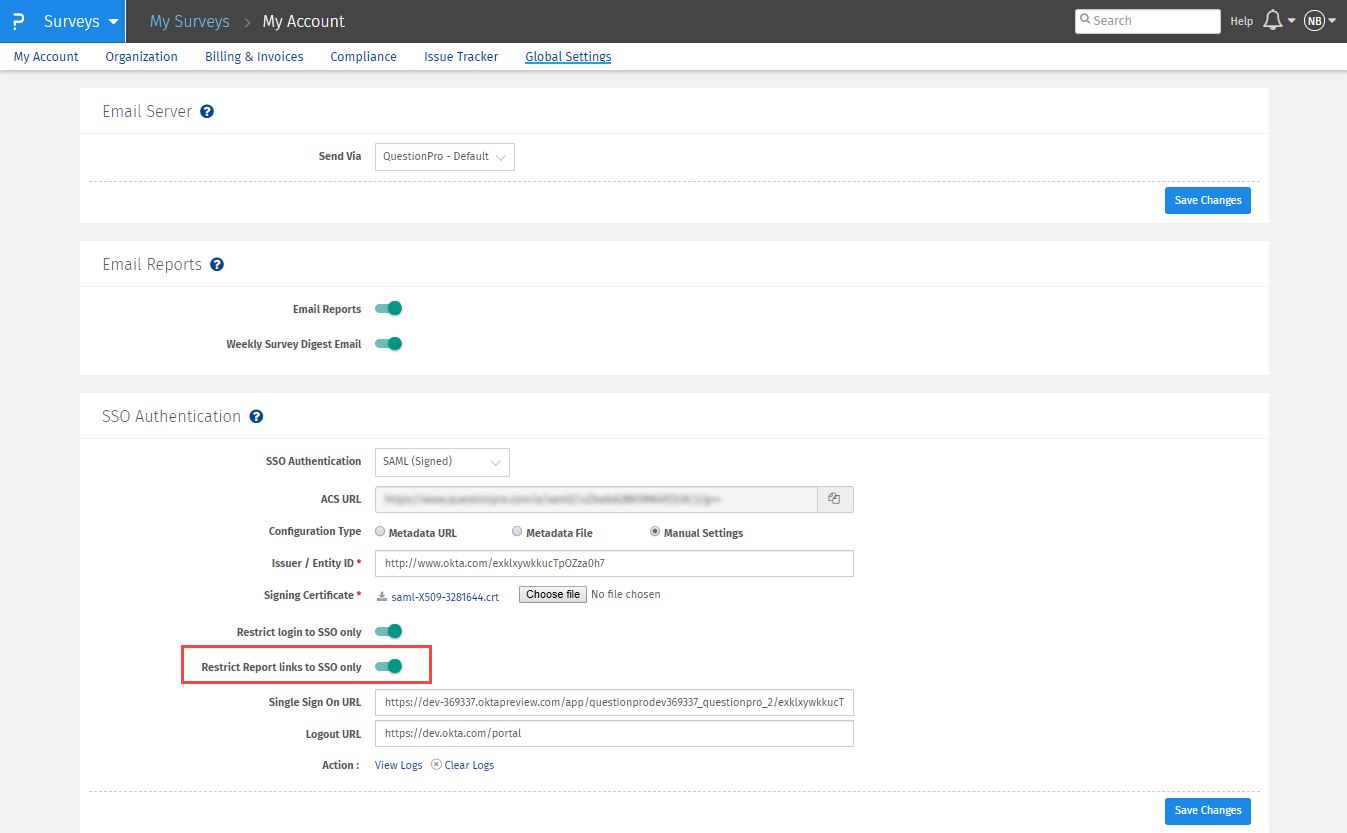Viewport: 1347px width, 833px height.
Task: Open the NB user avatar menu
Action: (1314, 21)
